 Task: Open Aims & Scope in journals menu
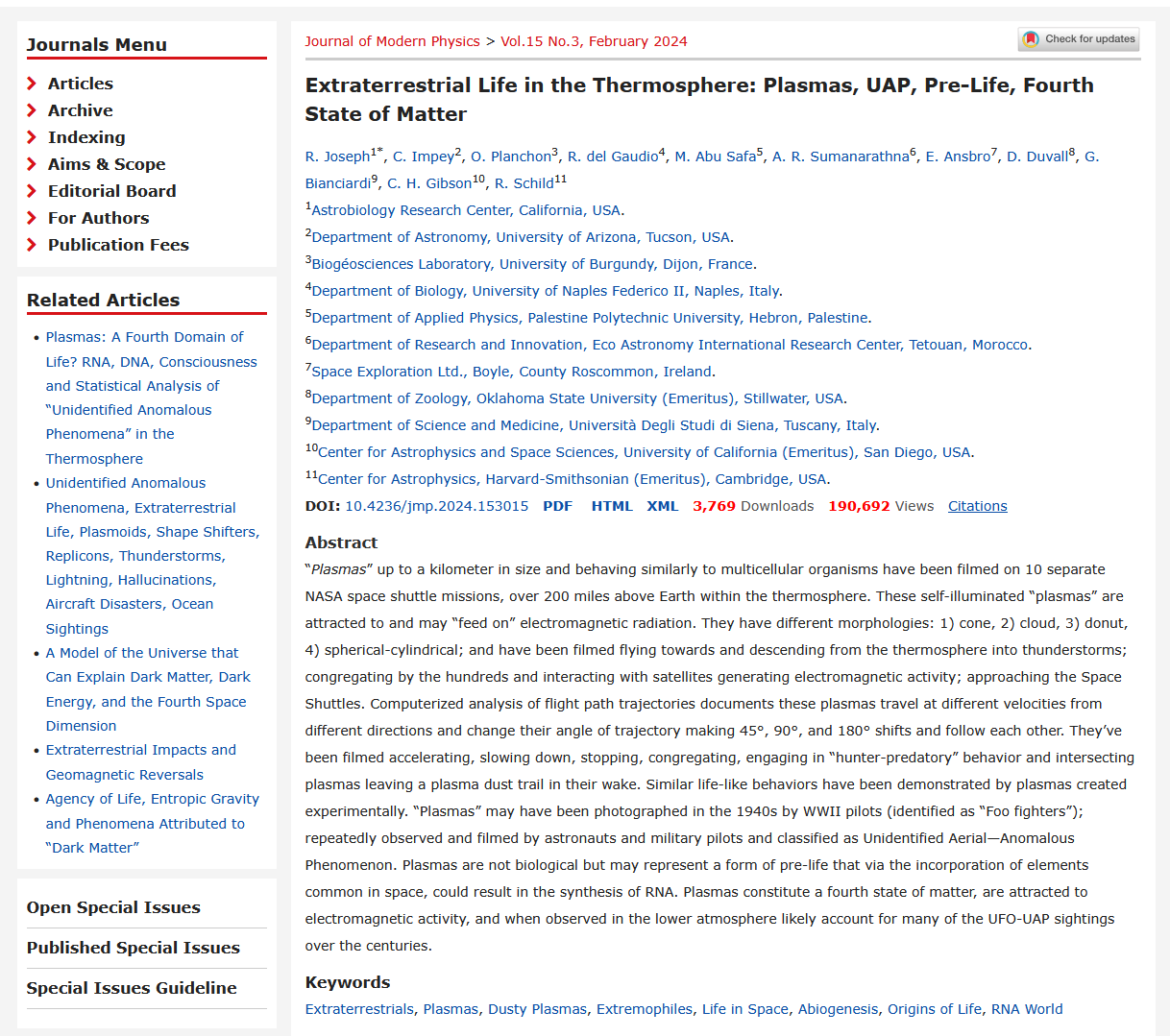tap(107, 164)
